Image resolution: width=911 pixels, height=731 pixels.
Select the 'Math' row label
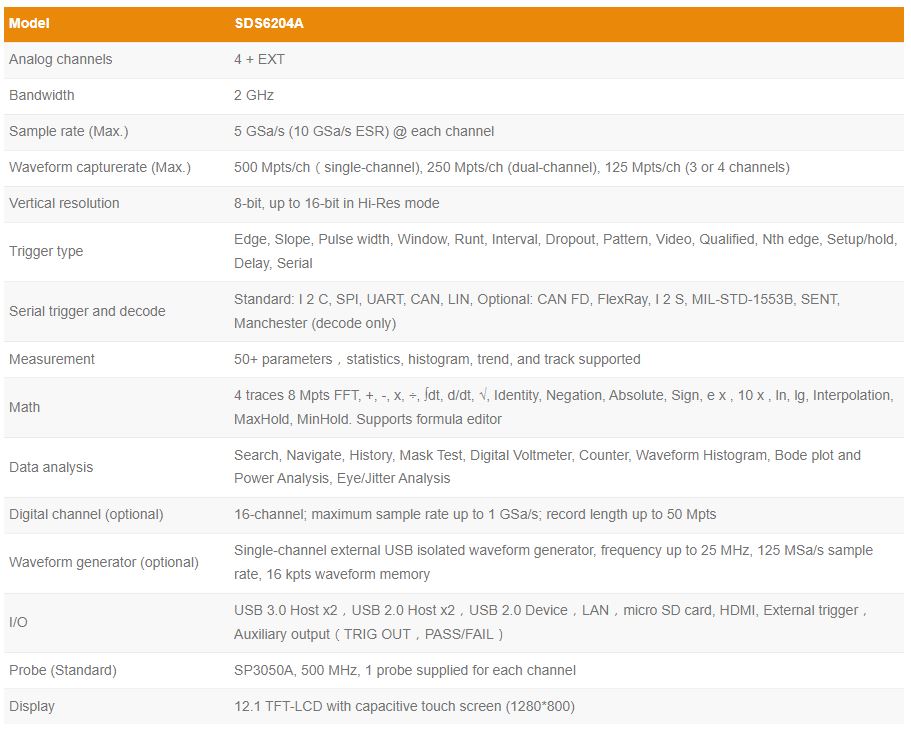(x=24, y=407)
